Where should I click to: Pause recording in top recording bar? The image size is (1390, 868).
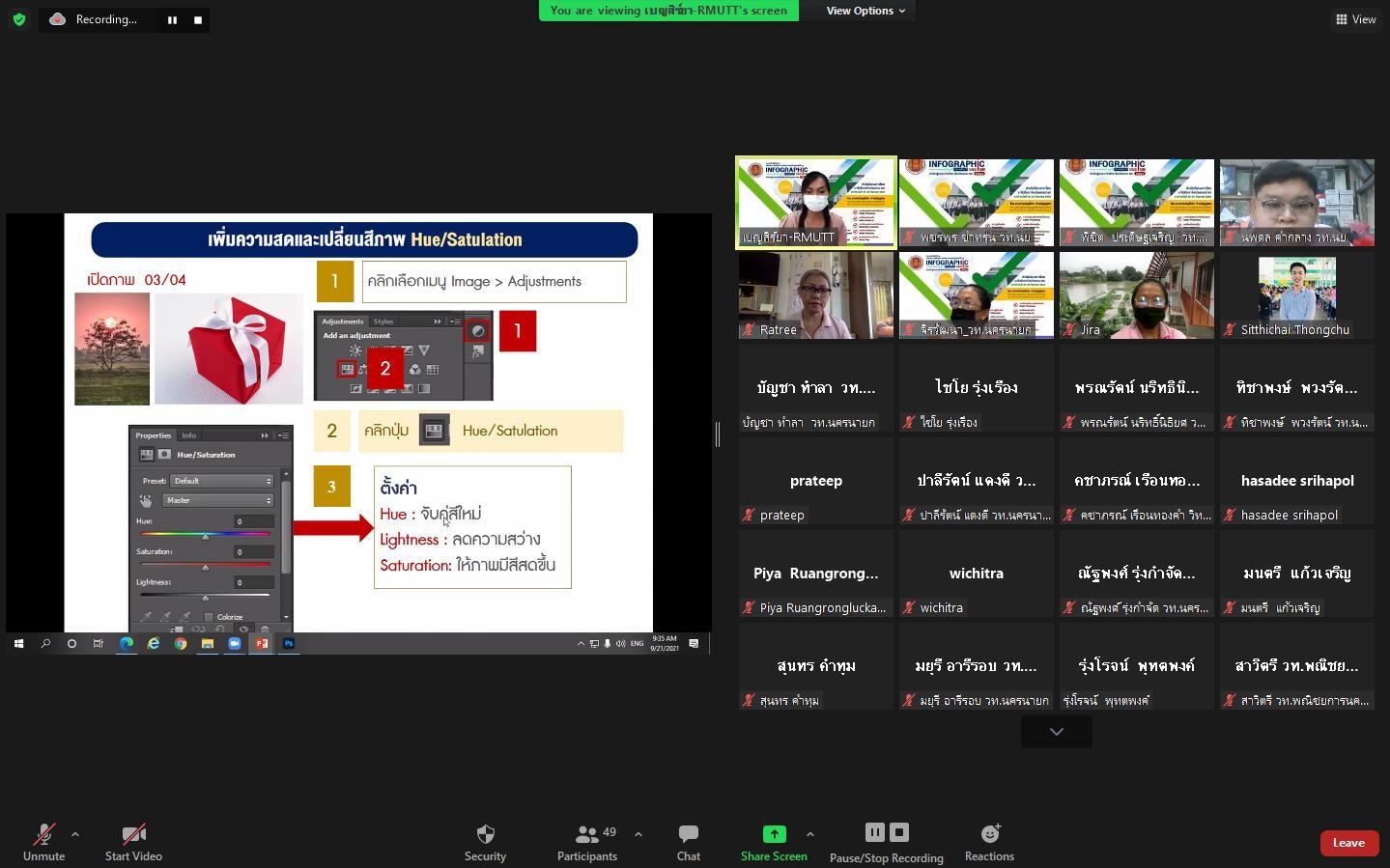point(172,19)
